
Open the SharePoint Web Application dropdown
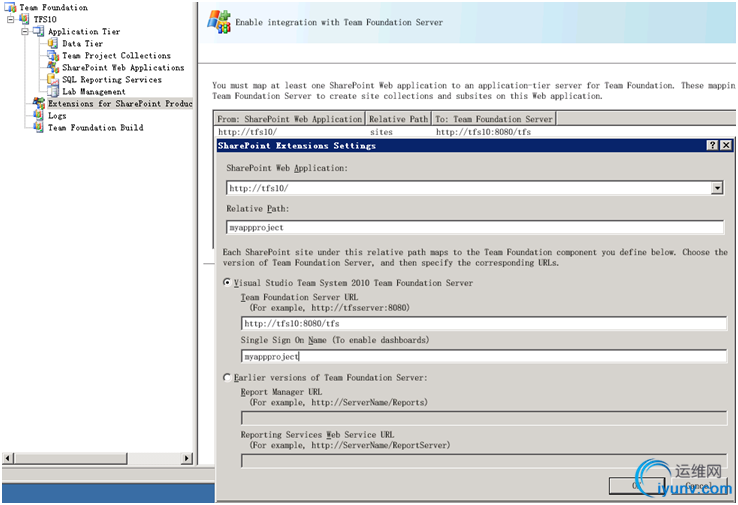pos(717,188)
